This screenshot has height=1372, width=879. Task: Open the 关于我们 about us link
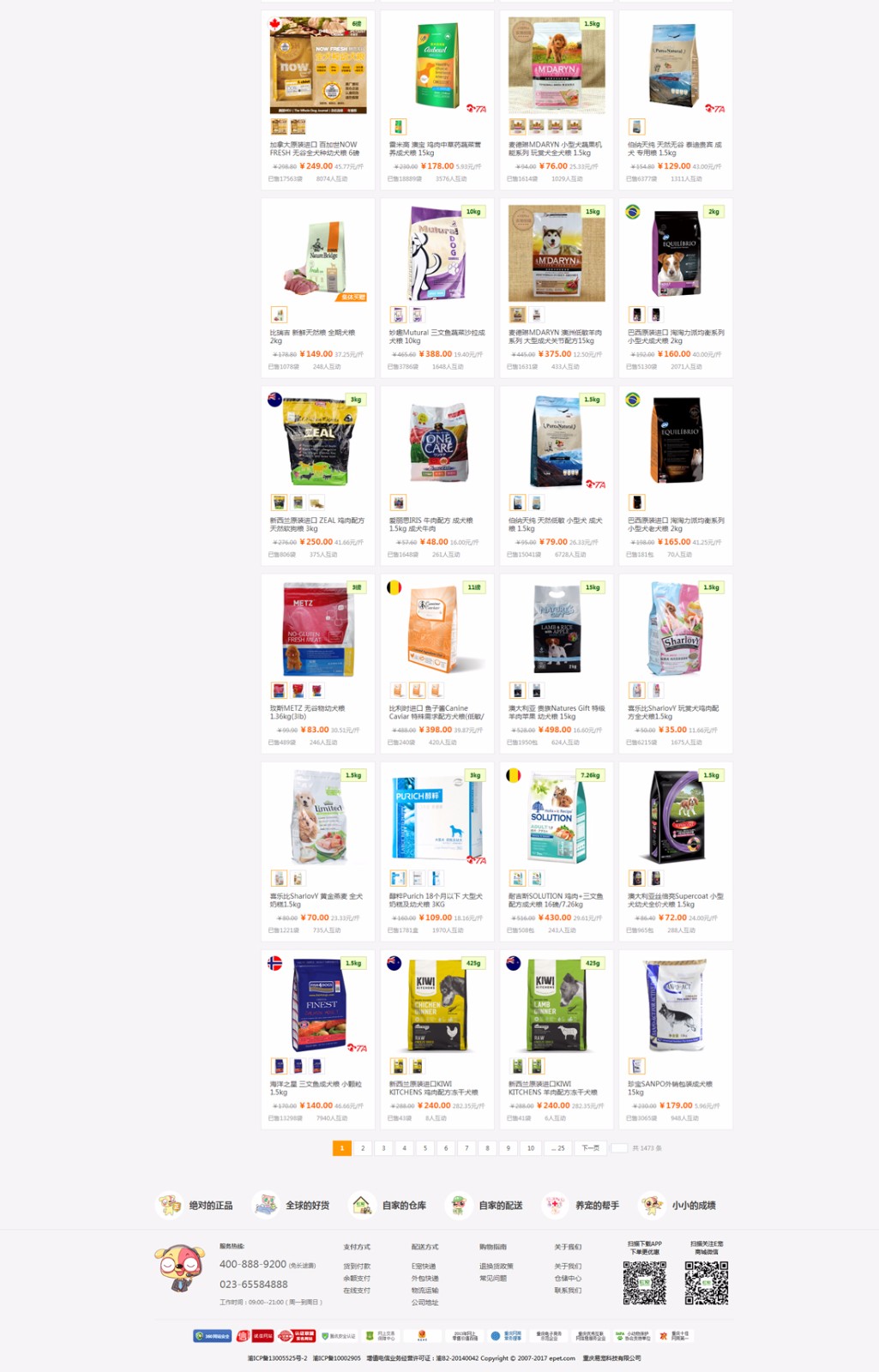pyautogui.click(x=568, y=1267)
